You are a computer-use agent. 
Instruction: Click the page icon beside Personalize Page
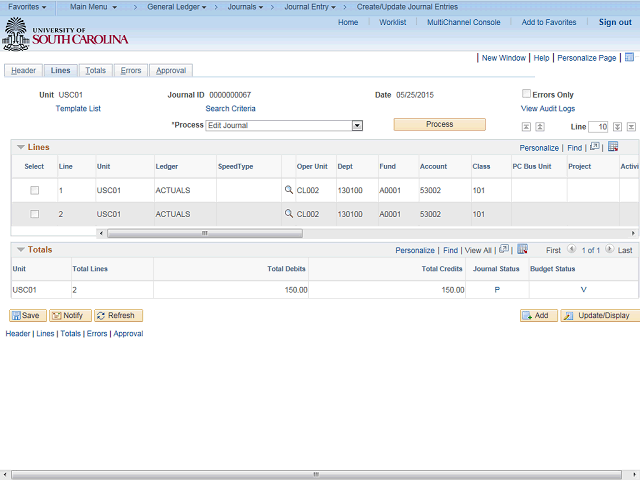629,57
